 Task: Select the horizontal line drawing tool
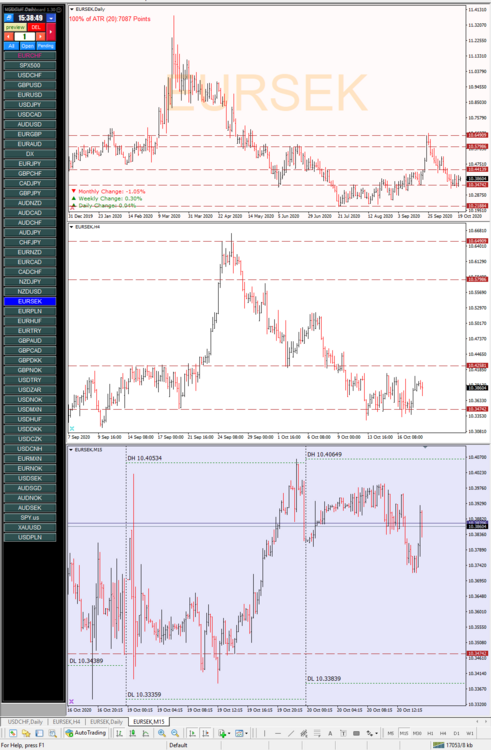pyautogui.click(x=278, y=733)
